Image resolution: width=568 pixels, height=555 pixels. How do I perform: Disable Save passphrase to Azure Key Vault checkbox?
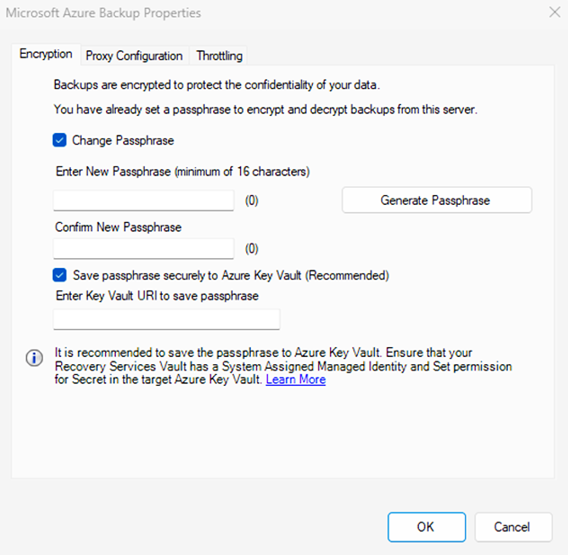tap(59, 275)
